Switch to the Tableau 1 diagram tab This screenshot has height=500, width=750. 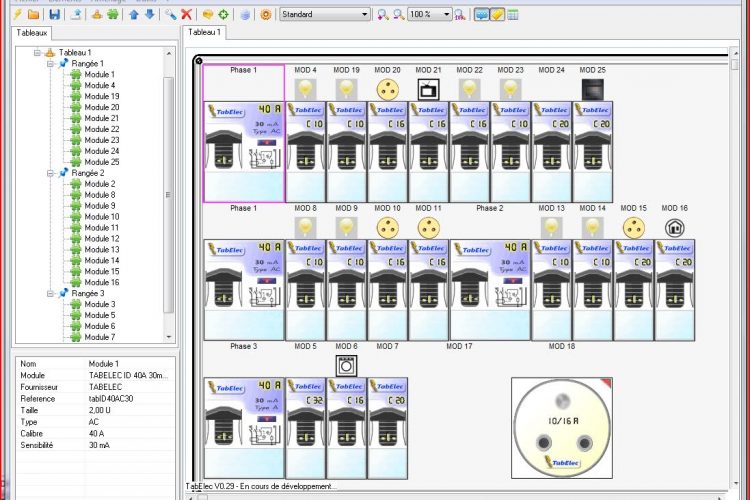click(x=207, y=33)
